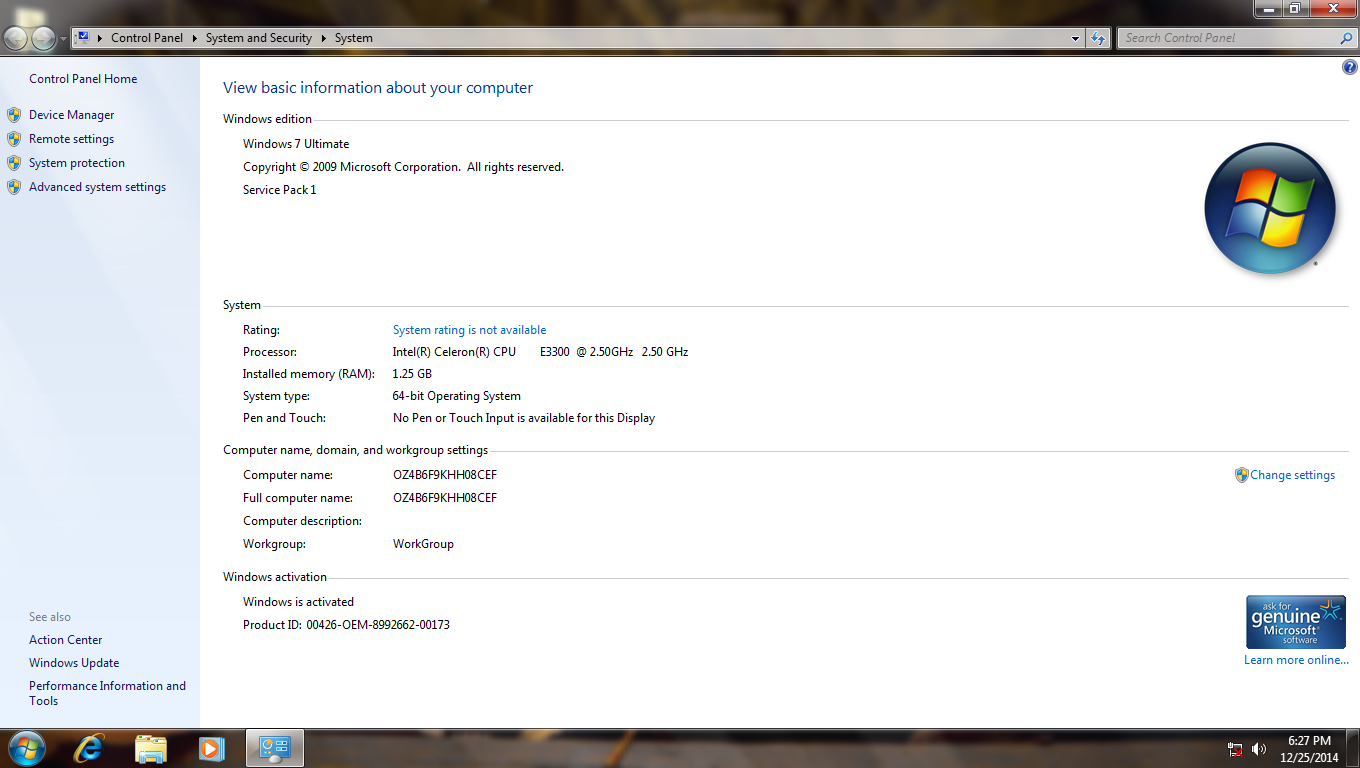Click the Forward navigation arrow
Viewport: 1360px width, 768px height.
coord(43,38)
